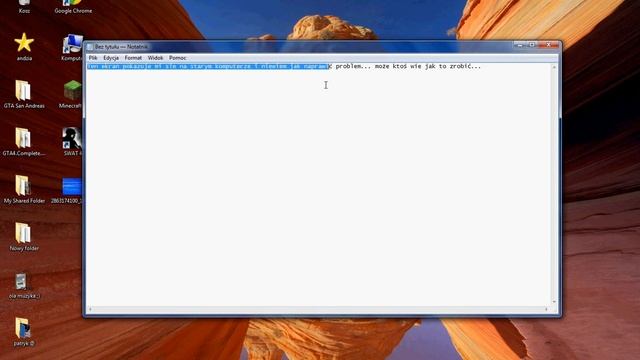Image resolution: width=640 pixels, height=360 pixels.
Task: Click the 'Bez tytułu — Notatnik' title text
Action: (x=121, y=47)
